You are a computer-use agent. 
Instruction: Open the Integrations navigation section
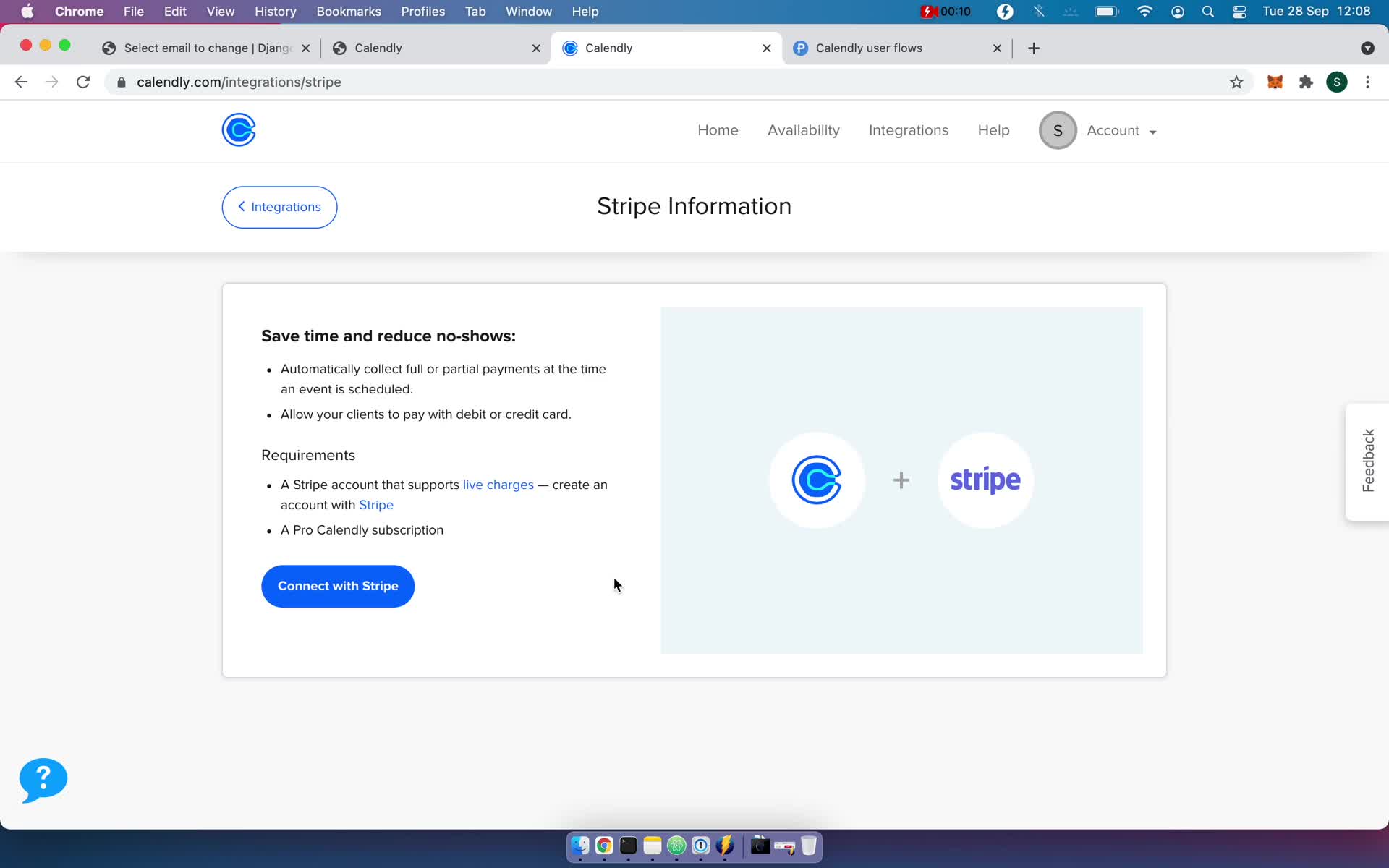(x=908, y=130)
